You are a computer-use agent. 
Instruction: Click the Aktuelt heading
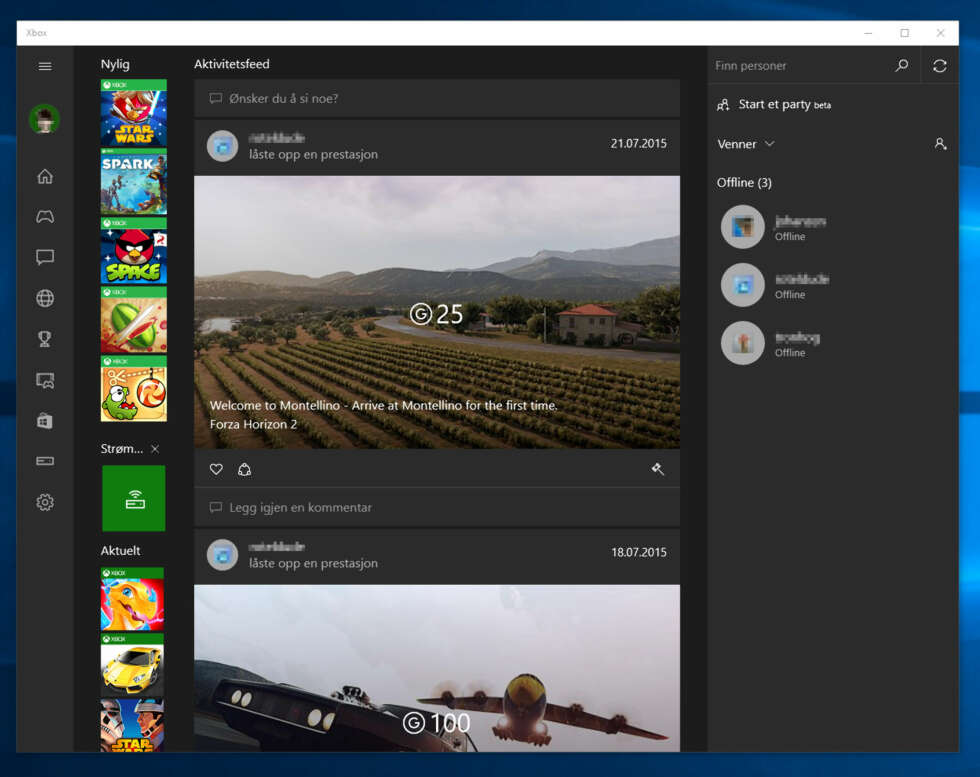[121, 551]
